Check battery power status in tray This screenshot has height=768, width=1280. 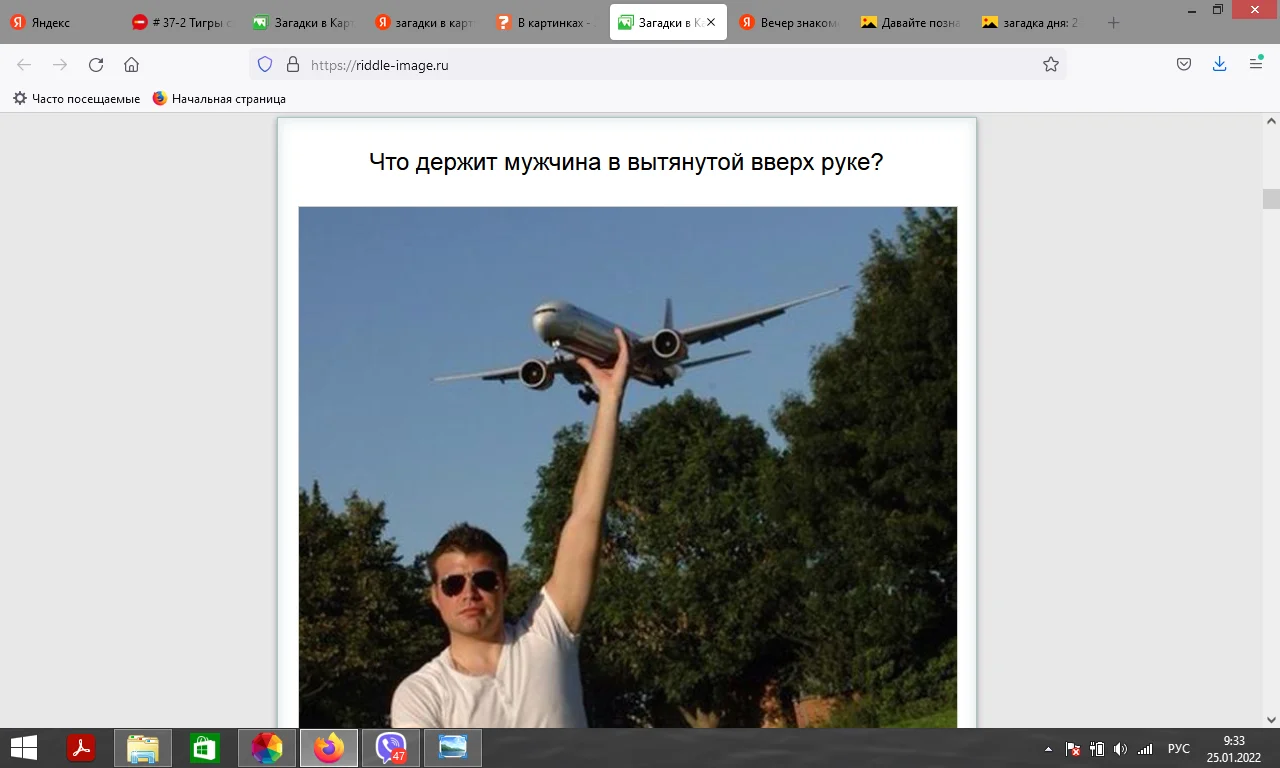1097,749
